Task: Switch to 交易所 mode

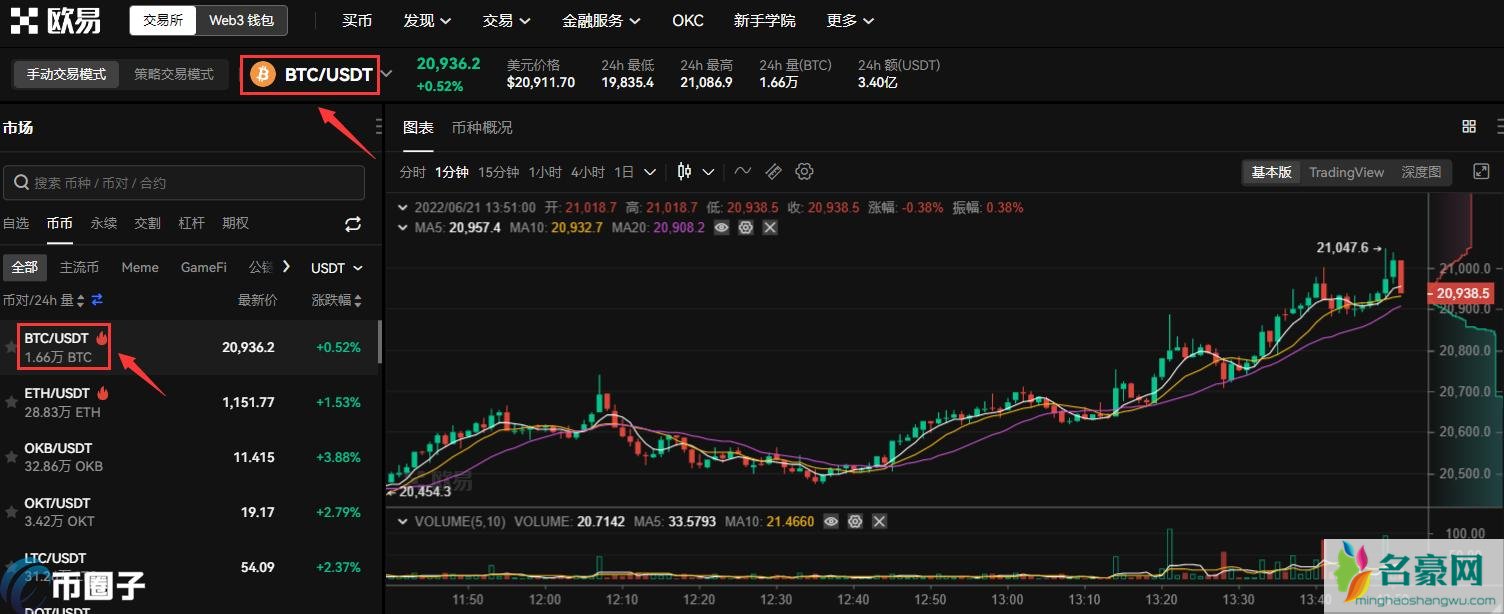Action: click(163, 20)
